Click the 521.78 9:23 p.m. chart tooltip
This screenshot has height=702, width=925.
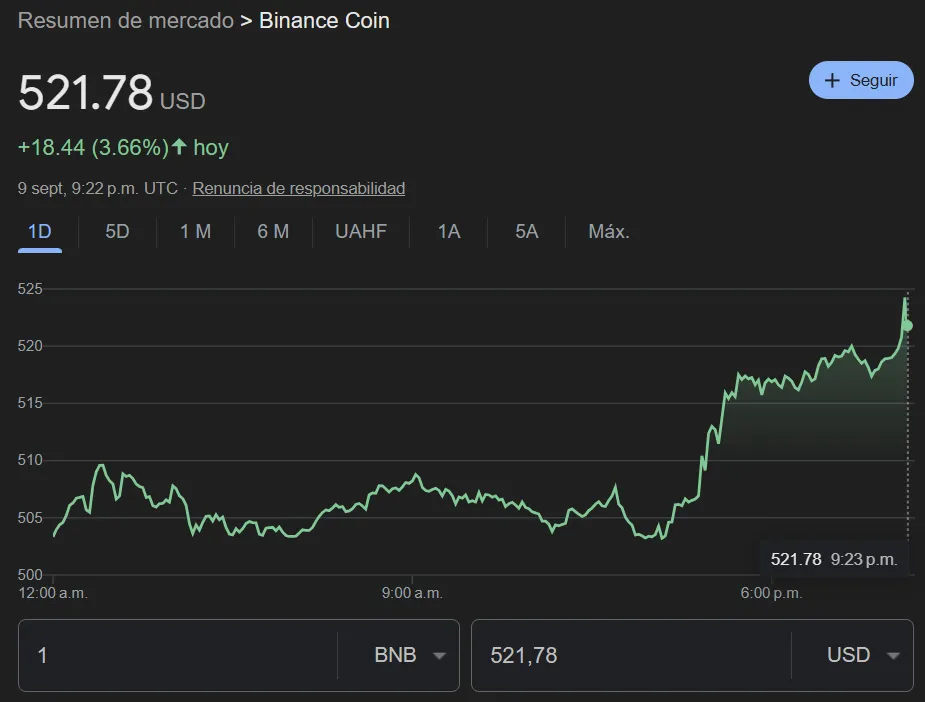click(834, 559)
